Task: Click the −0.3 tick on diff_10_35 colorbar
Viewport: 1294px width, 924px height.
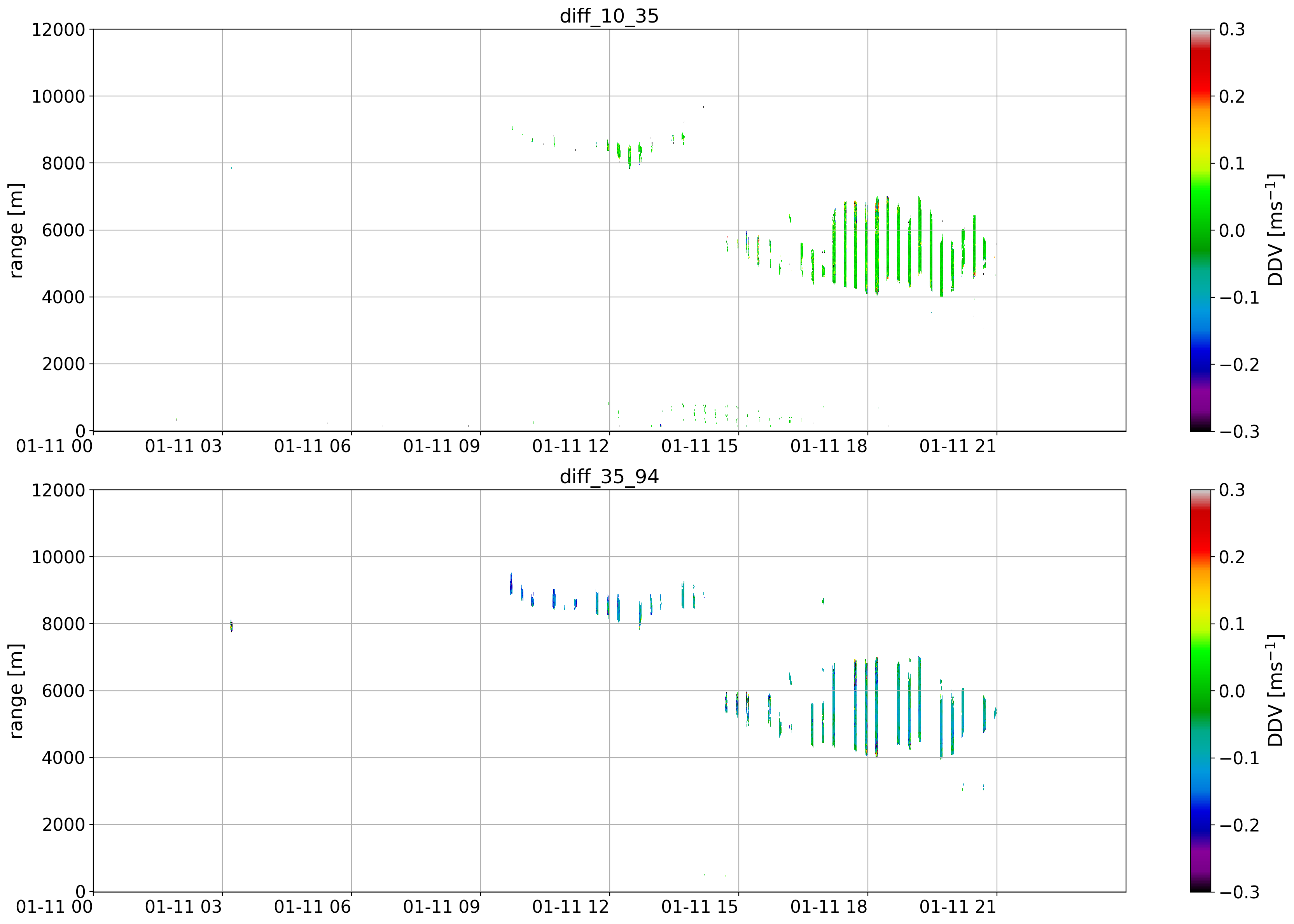Action: pos(1239,431)
